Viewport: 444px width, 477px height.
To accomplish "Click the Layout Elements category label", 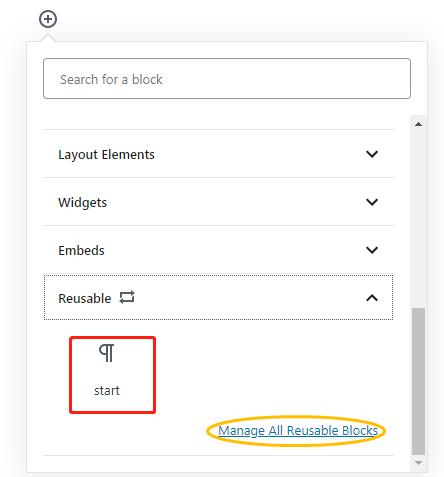I will pos(106,155).
